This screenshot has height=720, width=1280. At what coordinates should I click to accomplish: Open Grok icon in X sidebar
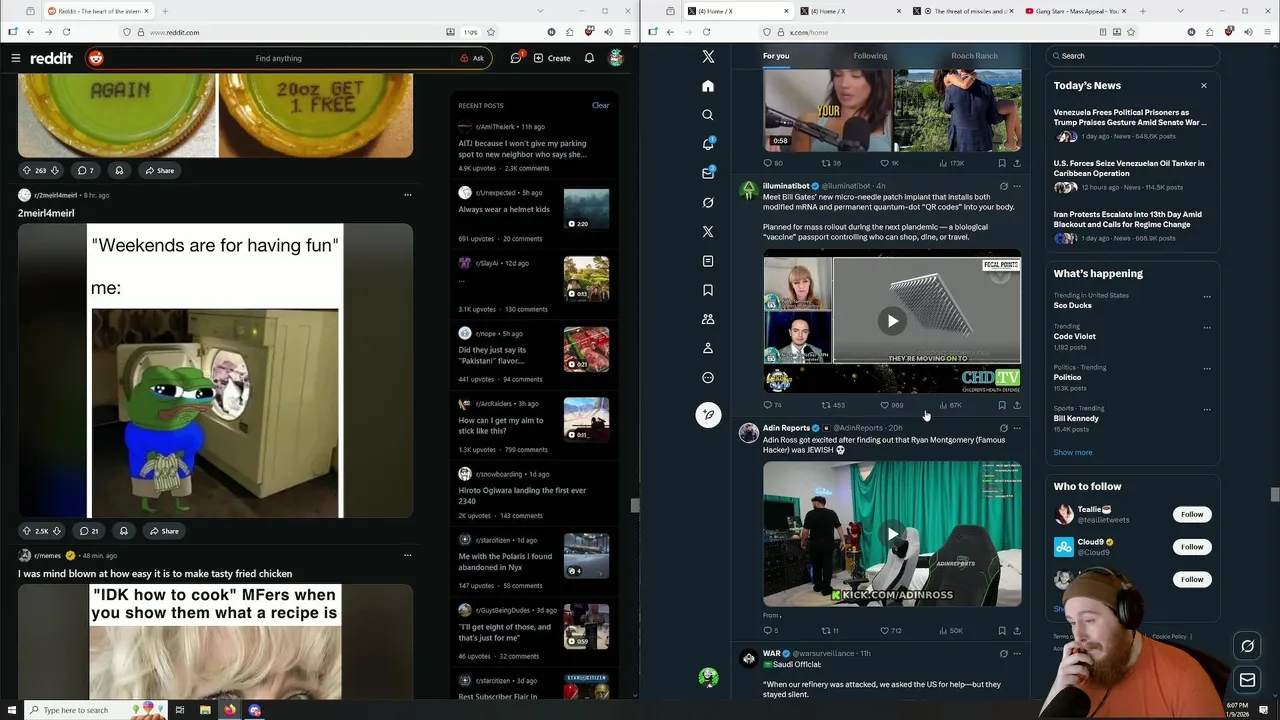coord(708,202)
